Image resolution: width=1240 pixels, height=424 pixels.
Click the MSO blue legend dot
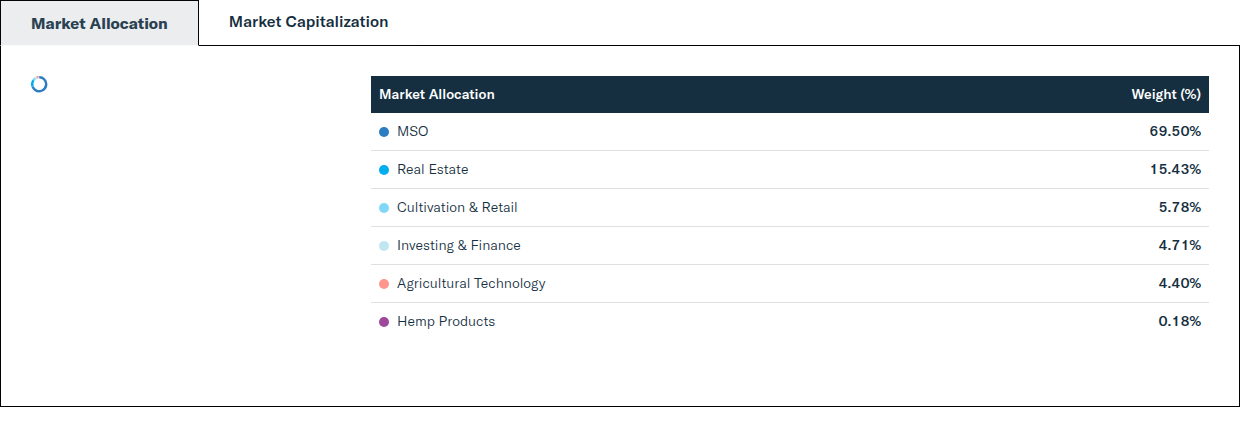[384, 132]
